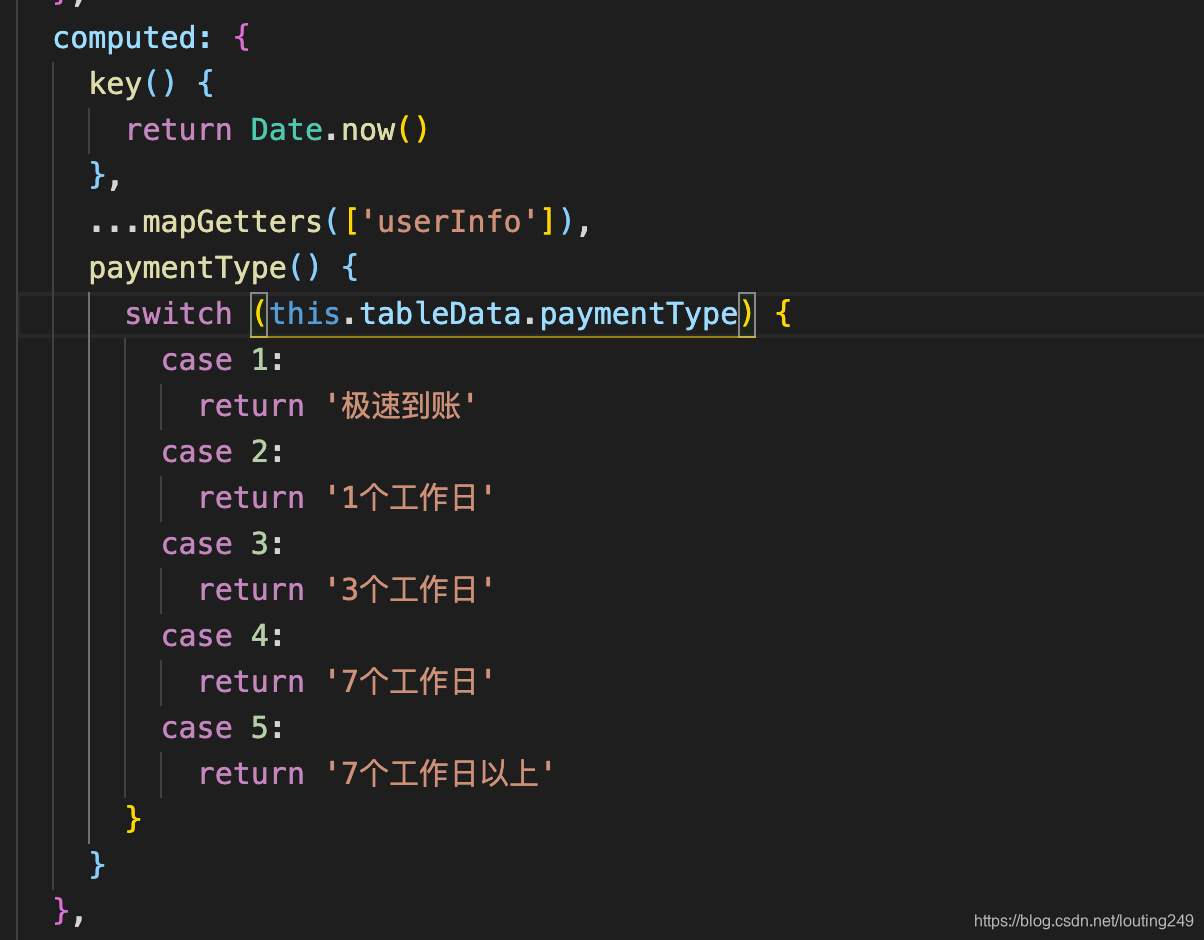The image size is (1204, 940).
Task: Click the case 2: line
Action: click(223, 452)
